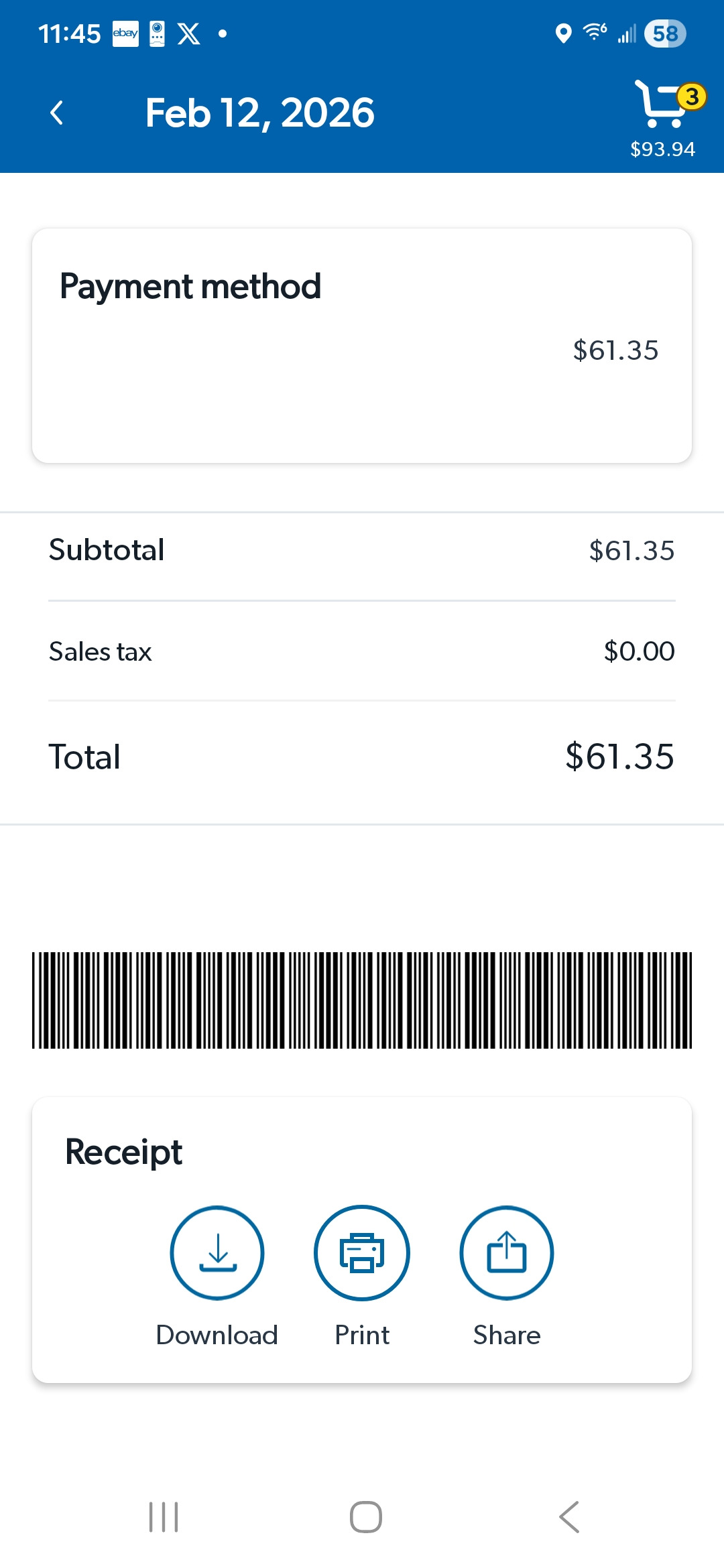Tap the location status icon
The image size is (724, 1568).
(x=564, y=34)
